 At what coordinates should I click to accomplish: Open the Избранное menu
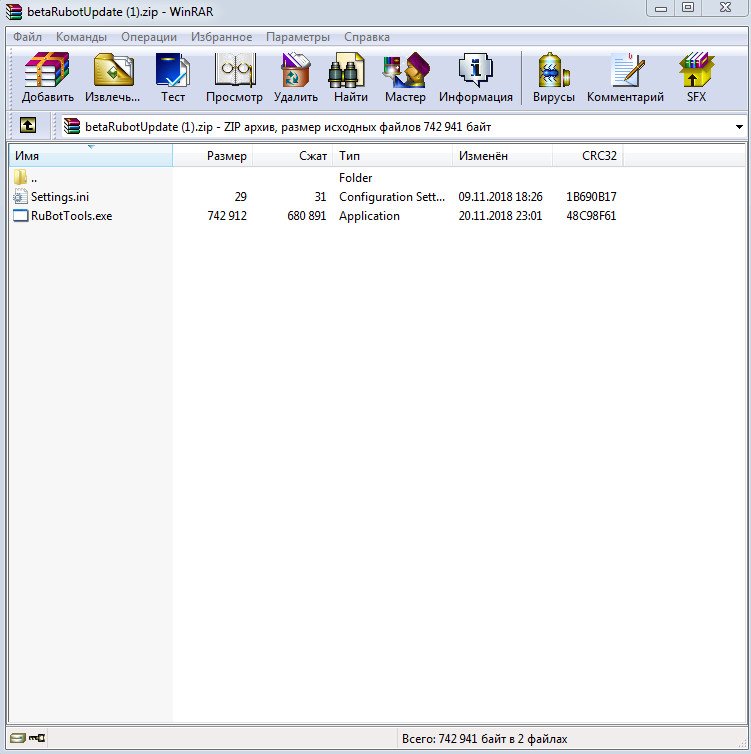pyautogui.click(x=221, y=37)
